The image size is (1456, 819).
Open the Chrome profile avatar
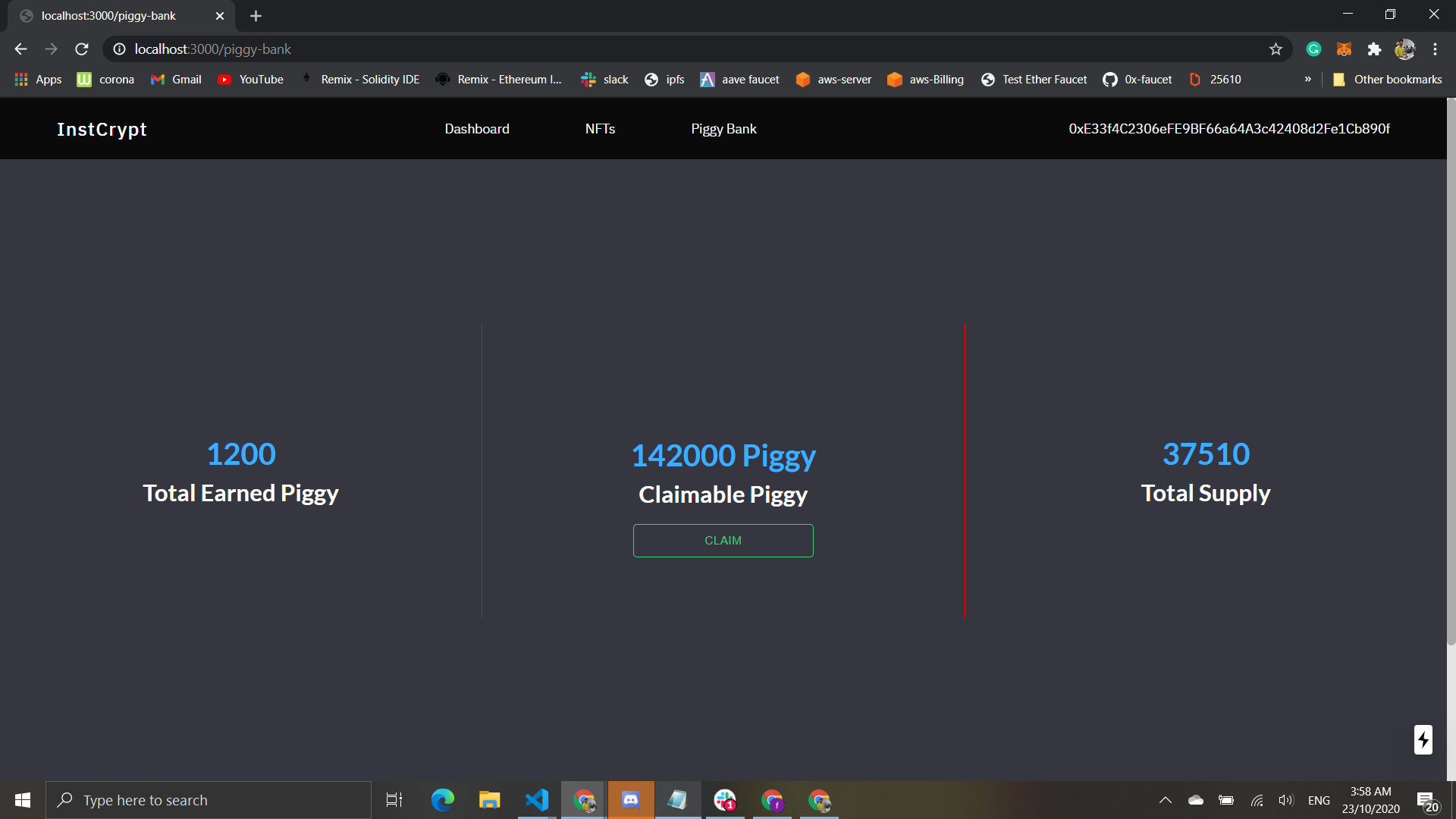point(1404,49)
